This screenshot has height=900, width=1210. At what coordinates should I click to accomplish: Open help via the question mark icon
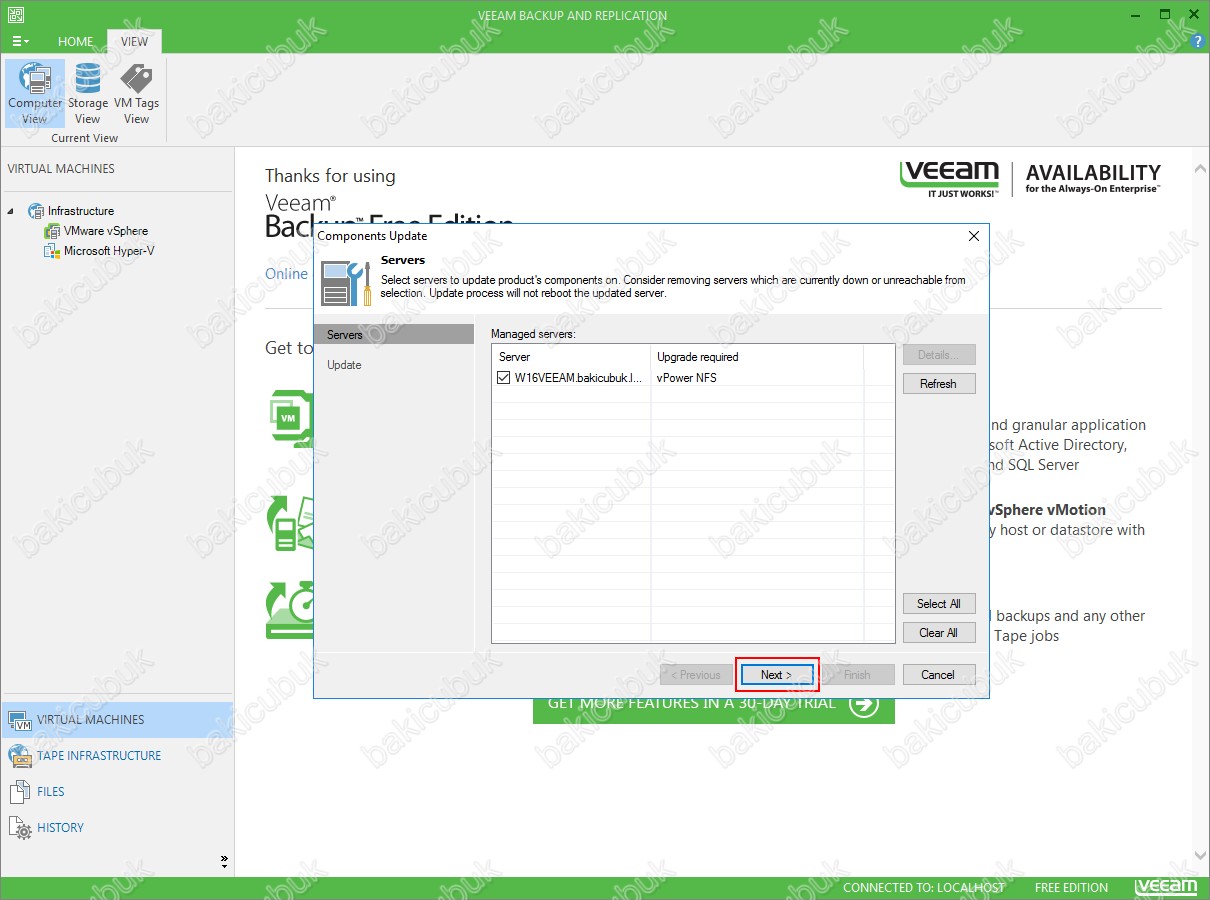[x=1198, y=40]
